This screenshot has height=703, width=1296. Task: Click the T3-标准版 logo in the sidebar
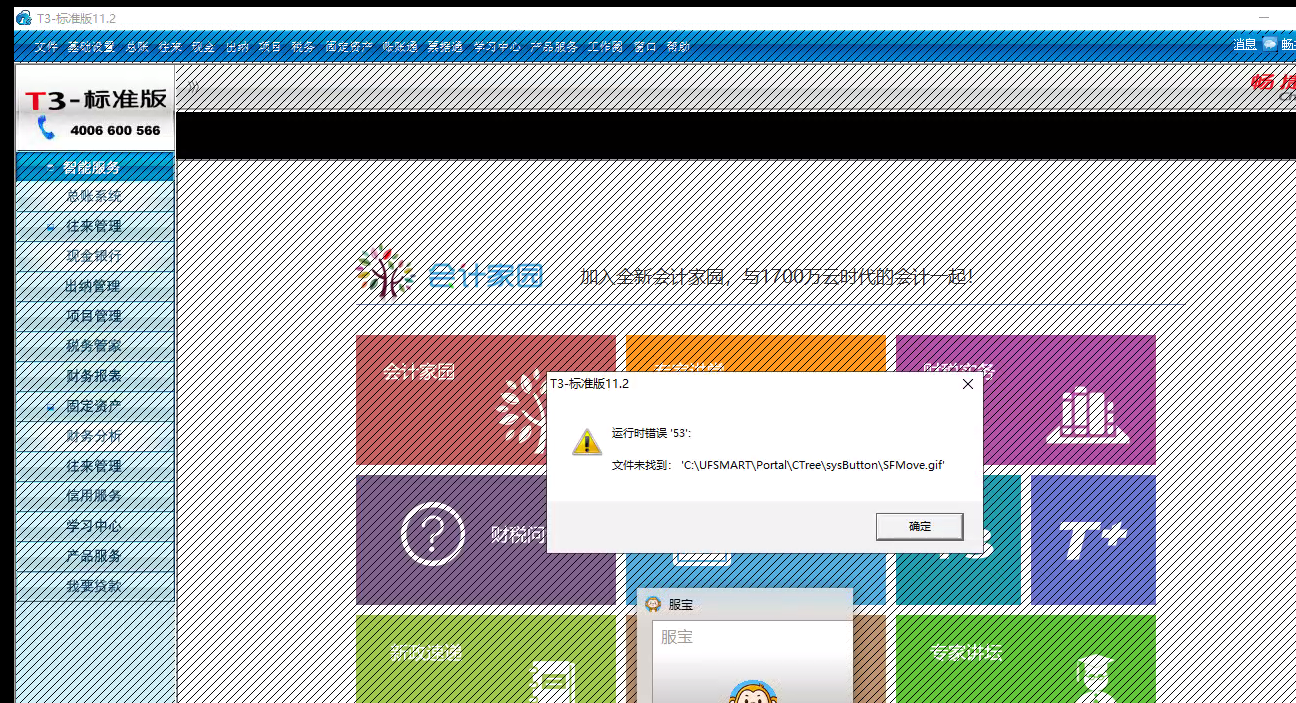pos(95,99)
